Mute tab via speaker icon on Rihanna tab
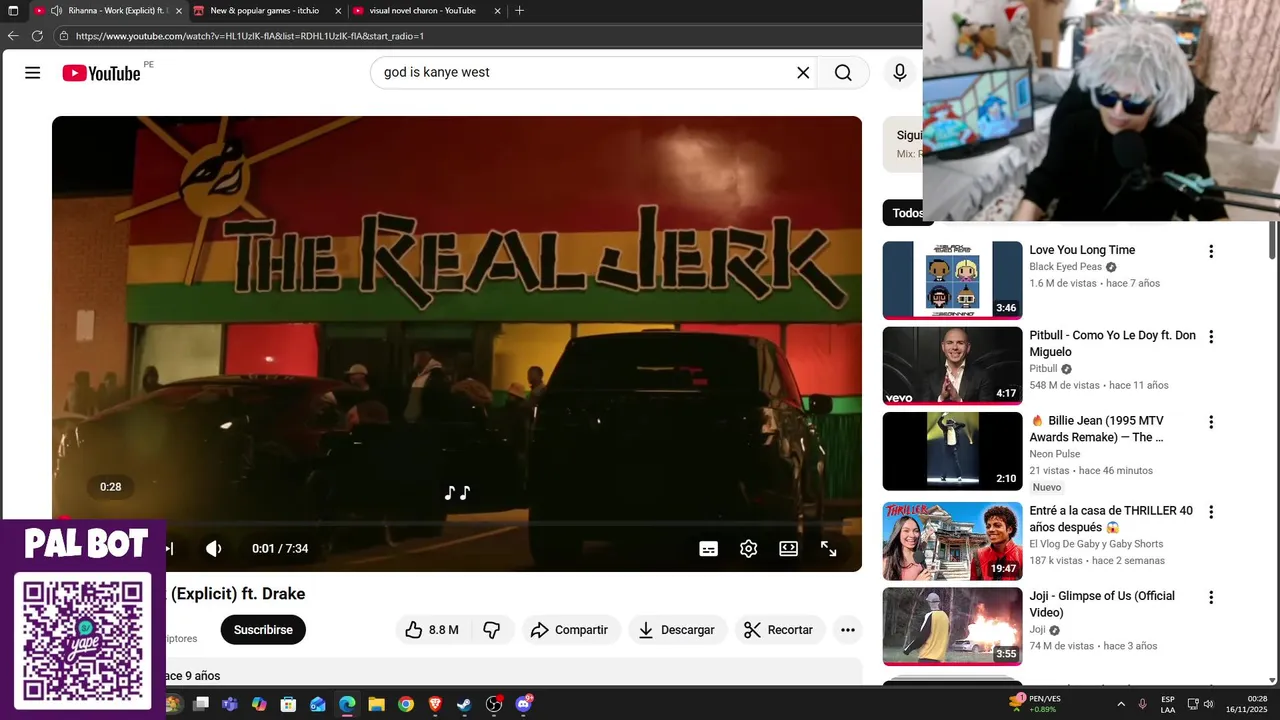Viewport: 1280px width, 720px height. 57,11
